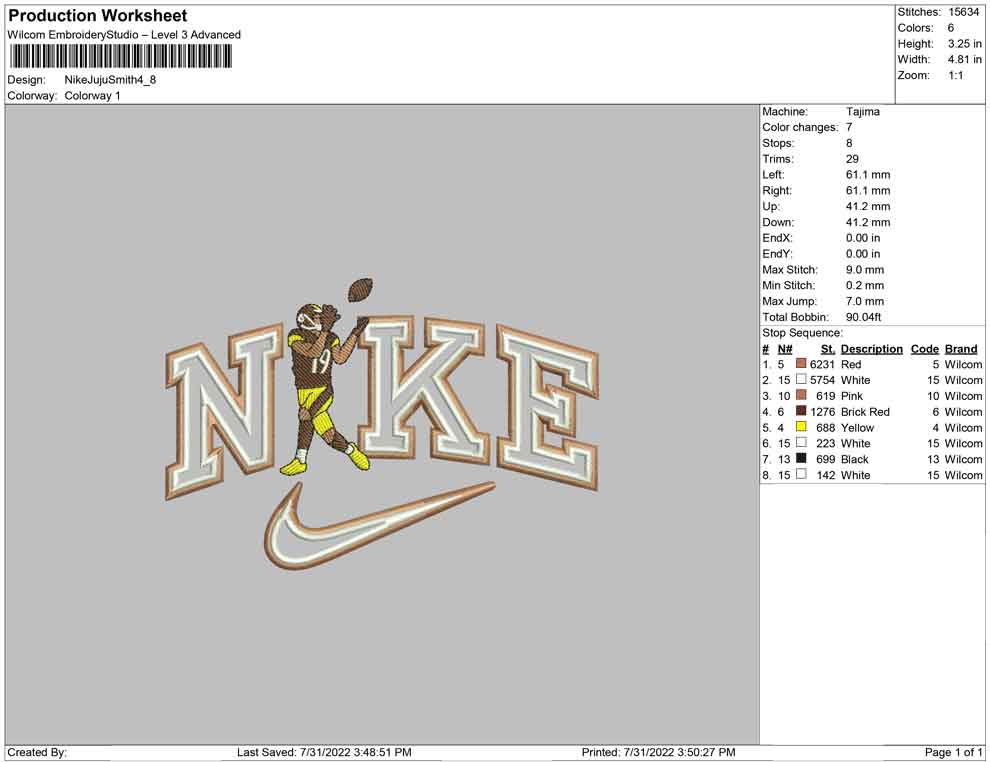Click the 'Brick Red' description text
Image resolution: width=990 pixels, height=762 pixels.
click(x=865, y=412)
